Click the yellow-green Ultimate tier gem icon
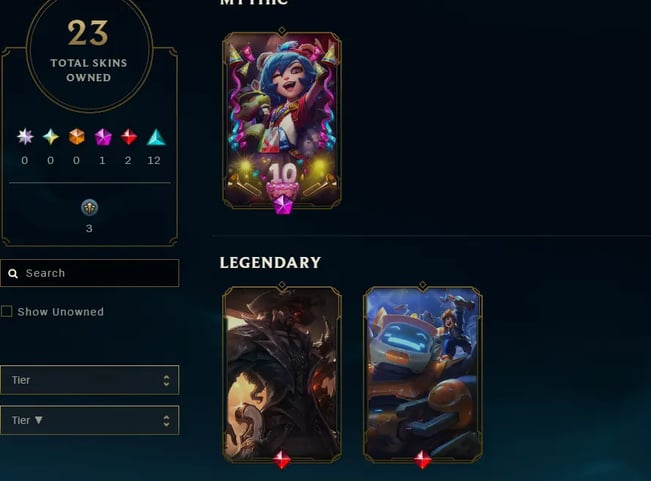This screenshot has width=651, height=481. 51,137
